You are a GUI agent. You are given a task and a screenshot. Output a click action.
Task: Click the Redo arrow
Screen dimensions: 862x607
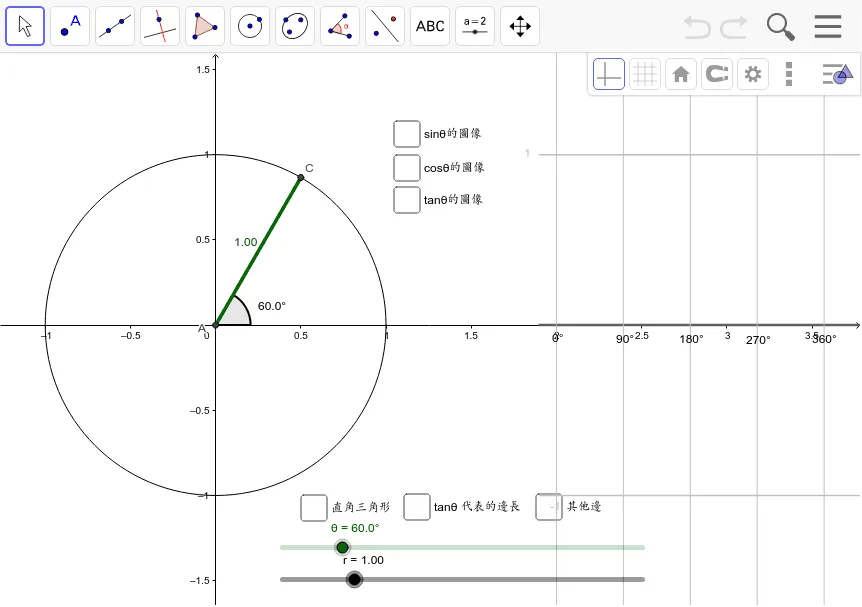pyautogui.click(x=734, y=26)
